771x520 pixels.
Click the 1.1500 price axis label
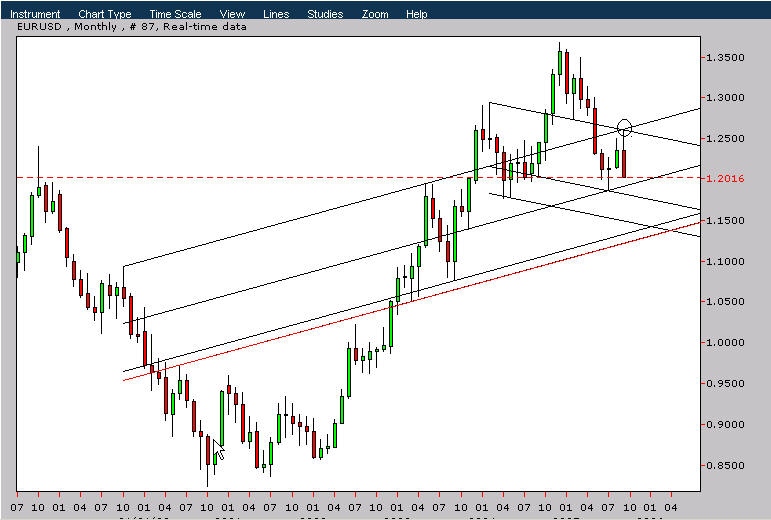pos(725,221)
